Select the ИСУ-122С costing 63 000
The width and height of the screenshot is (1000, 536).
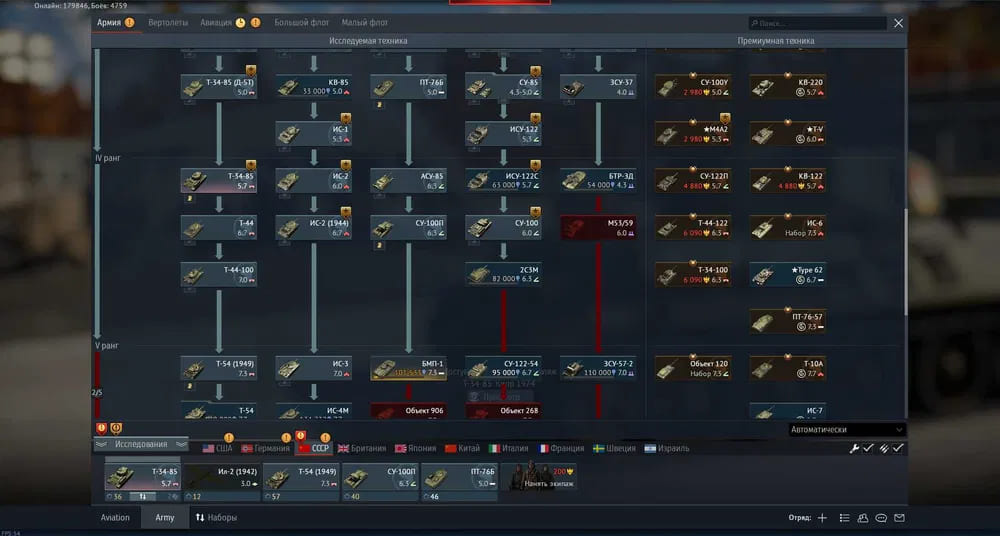pos(503,181)
